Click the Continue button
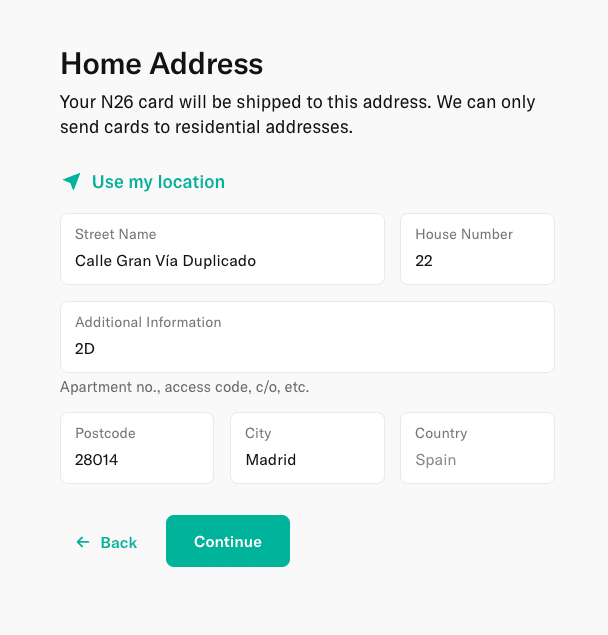This screenshot has height=635, width=608. [x=228, y=541]
